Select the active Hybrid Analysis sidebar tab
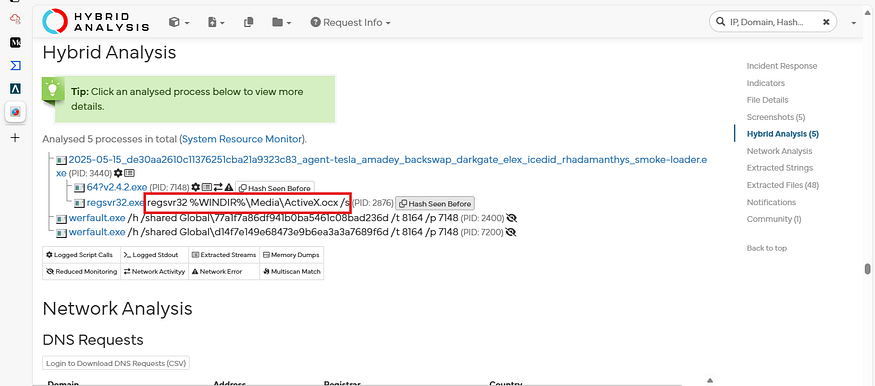875x386 pixels. (x=16, y=112)
